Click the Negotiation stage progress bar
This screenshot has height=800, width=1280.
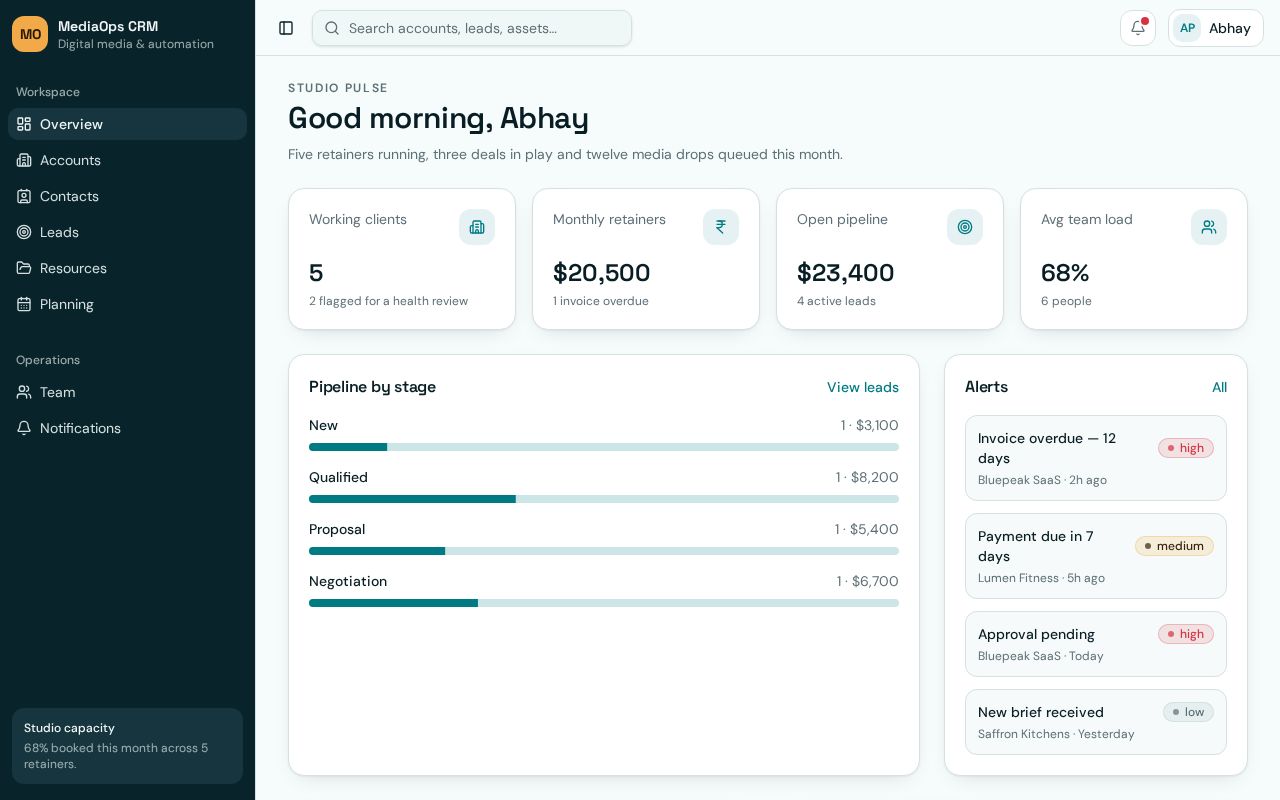click(604, 603)
